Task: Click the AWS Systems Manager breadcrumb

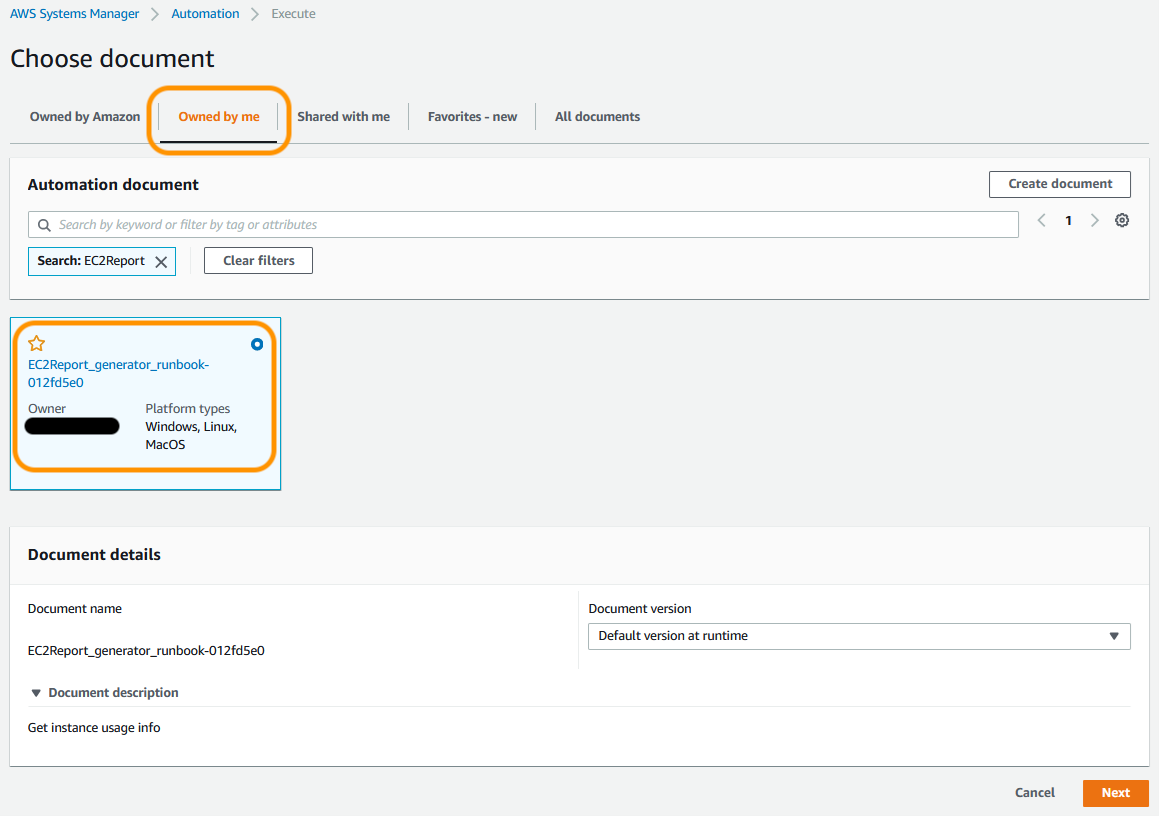Action: coord(74,13)
